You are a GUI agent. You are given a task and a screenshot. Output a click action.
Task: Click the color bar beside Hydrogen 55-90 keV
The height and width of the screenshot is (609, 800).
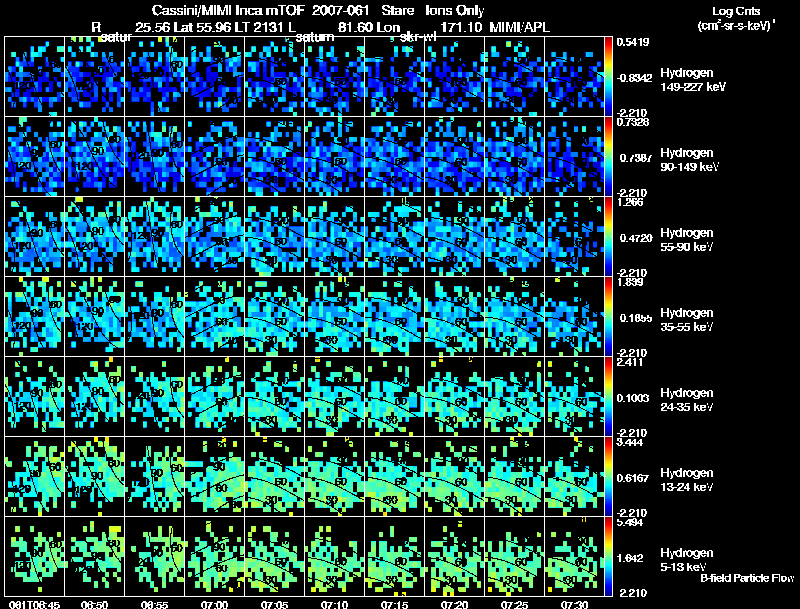pyautogui.click(x=608, y=237)
